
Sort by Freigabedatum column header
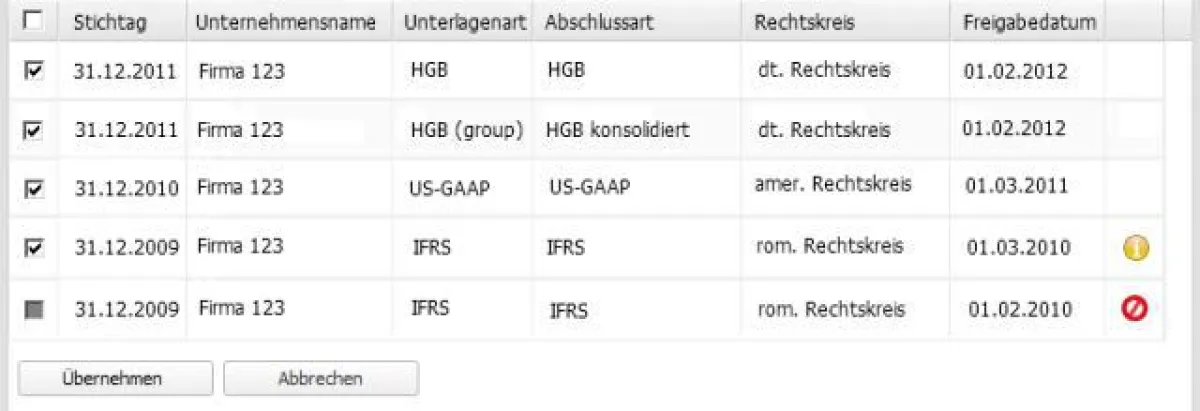click(1030, 22)
